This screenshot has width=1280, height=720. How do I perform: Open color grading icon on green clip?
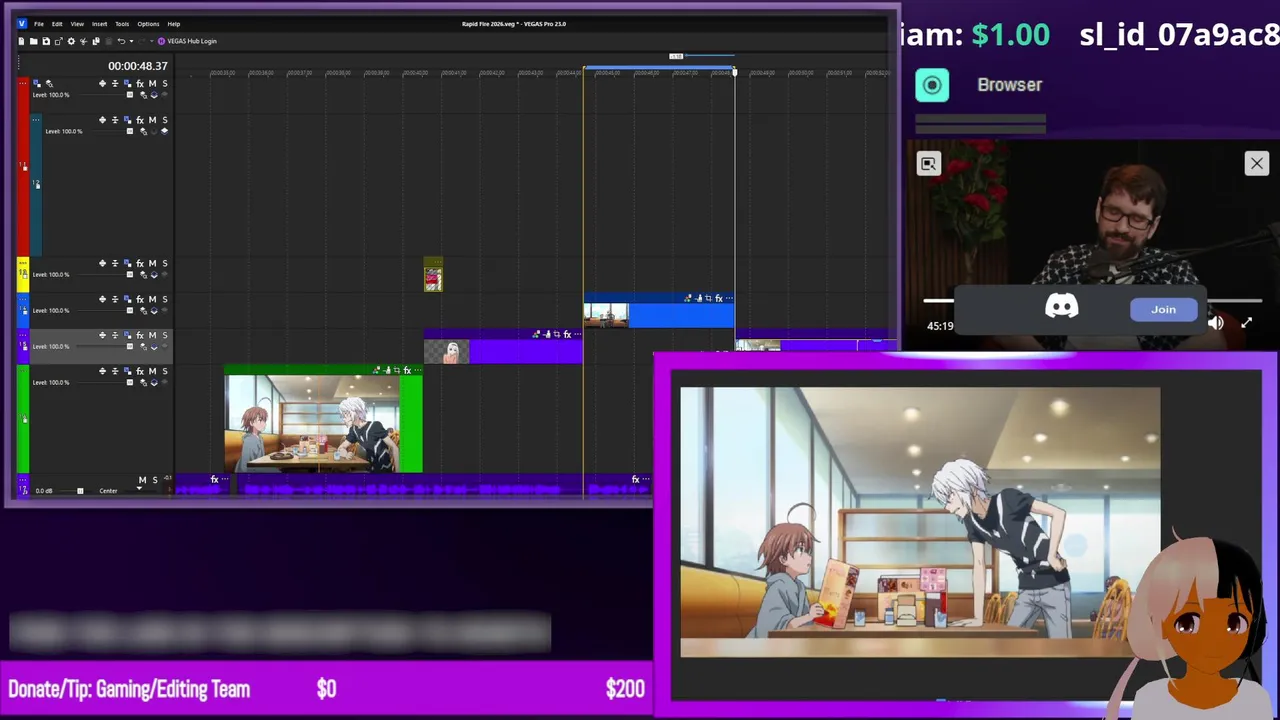coord(376,370)
